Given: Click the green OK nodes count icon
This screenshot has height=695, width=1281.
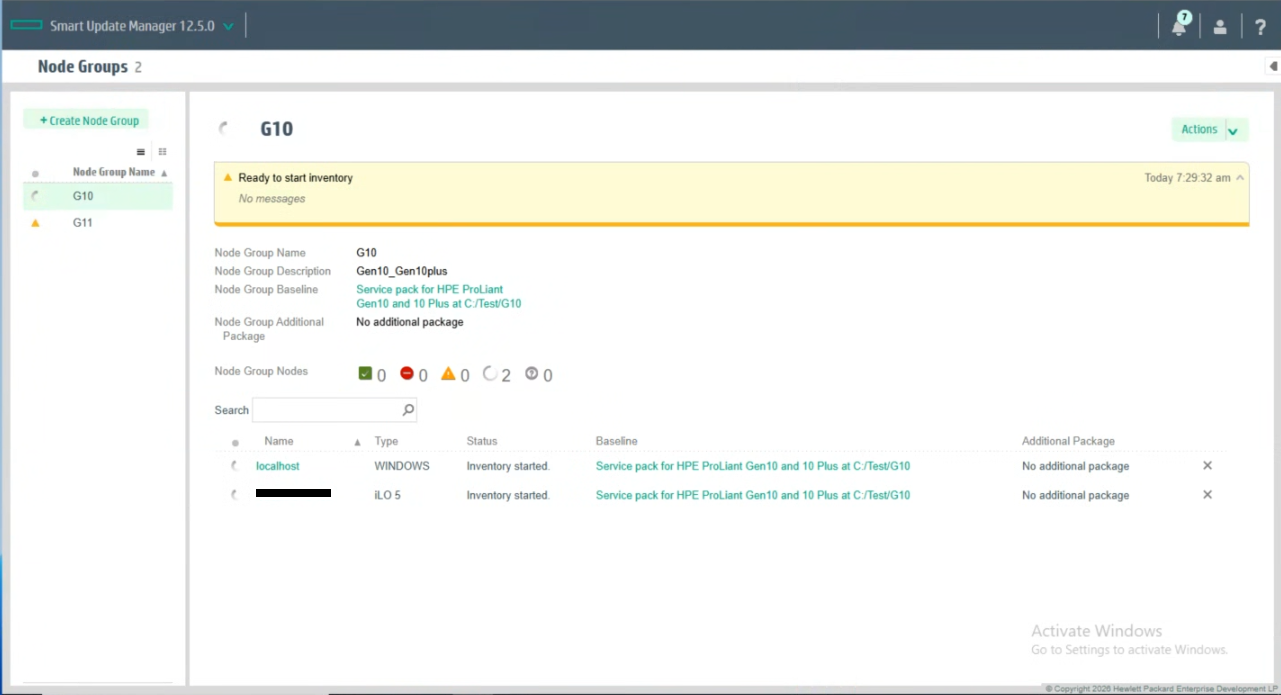Looking at the screenshot, I should pos(365,374).
